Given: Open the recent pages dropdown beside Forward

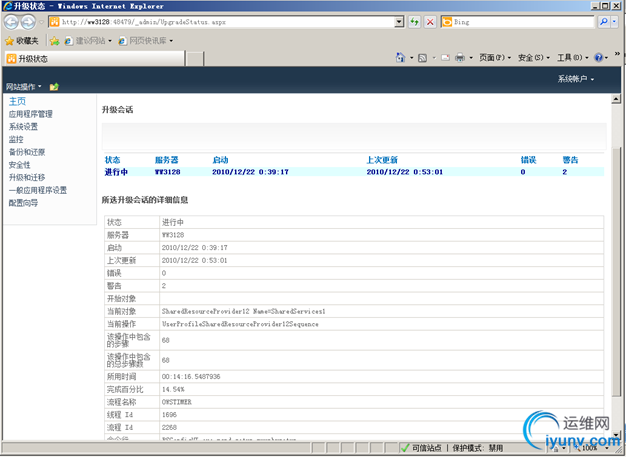Looking at the screenshot, I should [42, 22].
